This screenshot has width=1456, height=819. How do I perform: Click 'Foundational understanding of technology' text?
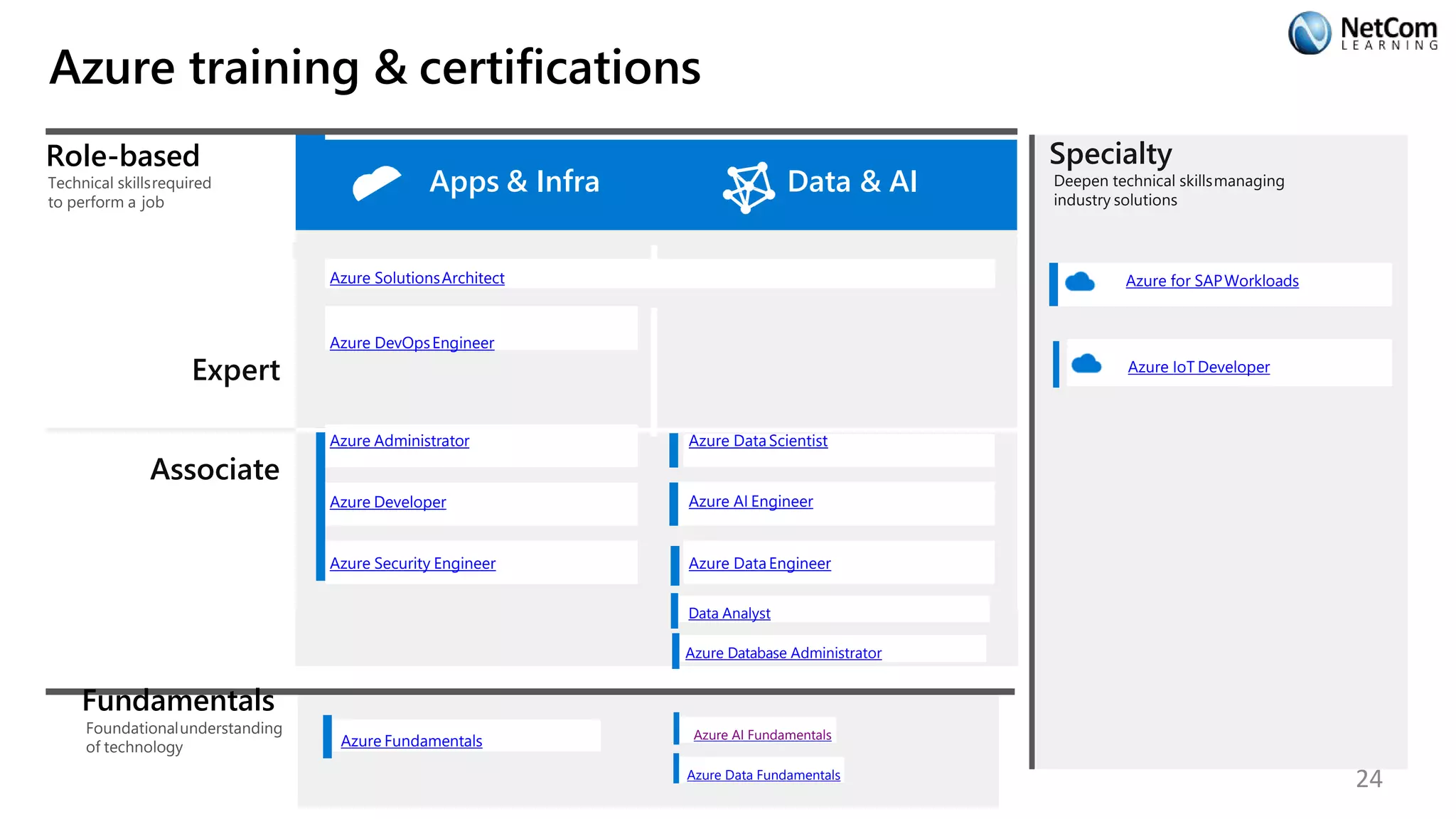(184, 738)
